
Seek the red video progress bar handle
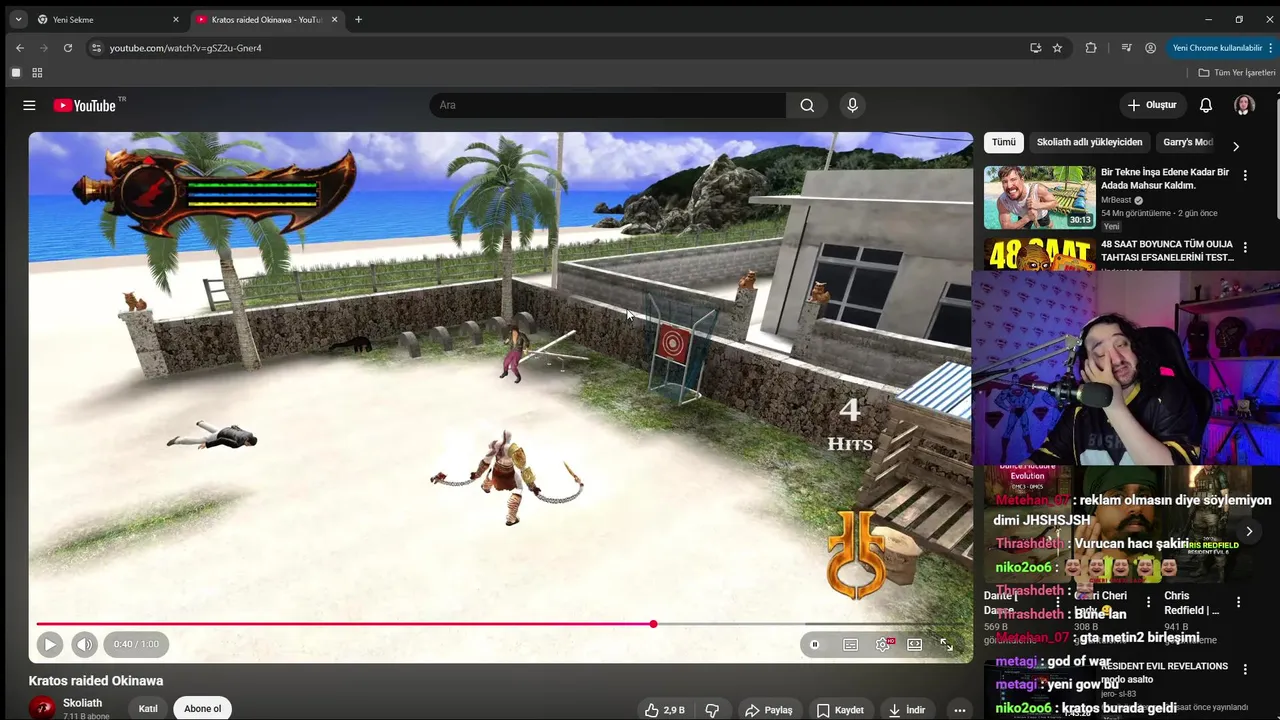pos(653,624)
